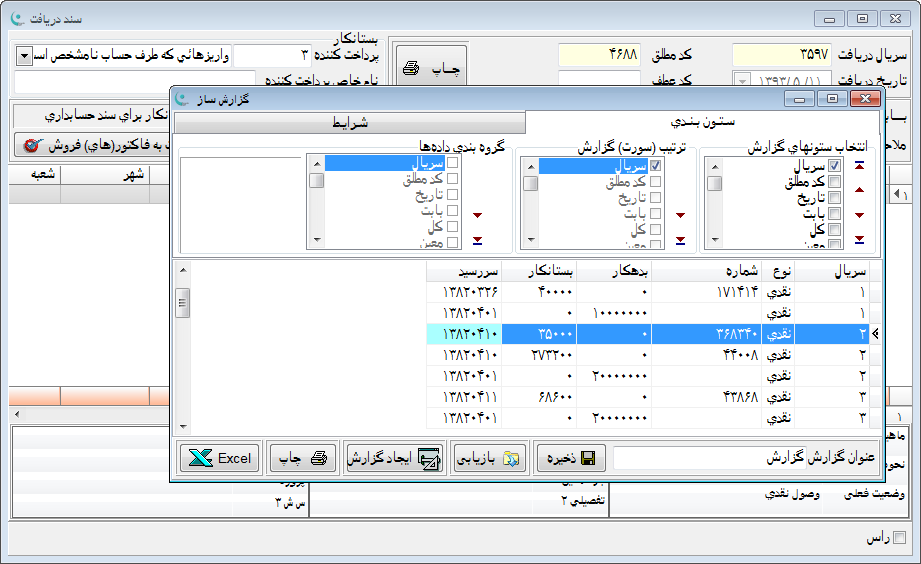Enable تاریخ checkbox in data grouping list
The height and width of the screenshot is (564, 921).
452,196
